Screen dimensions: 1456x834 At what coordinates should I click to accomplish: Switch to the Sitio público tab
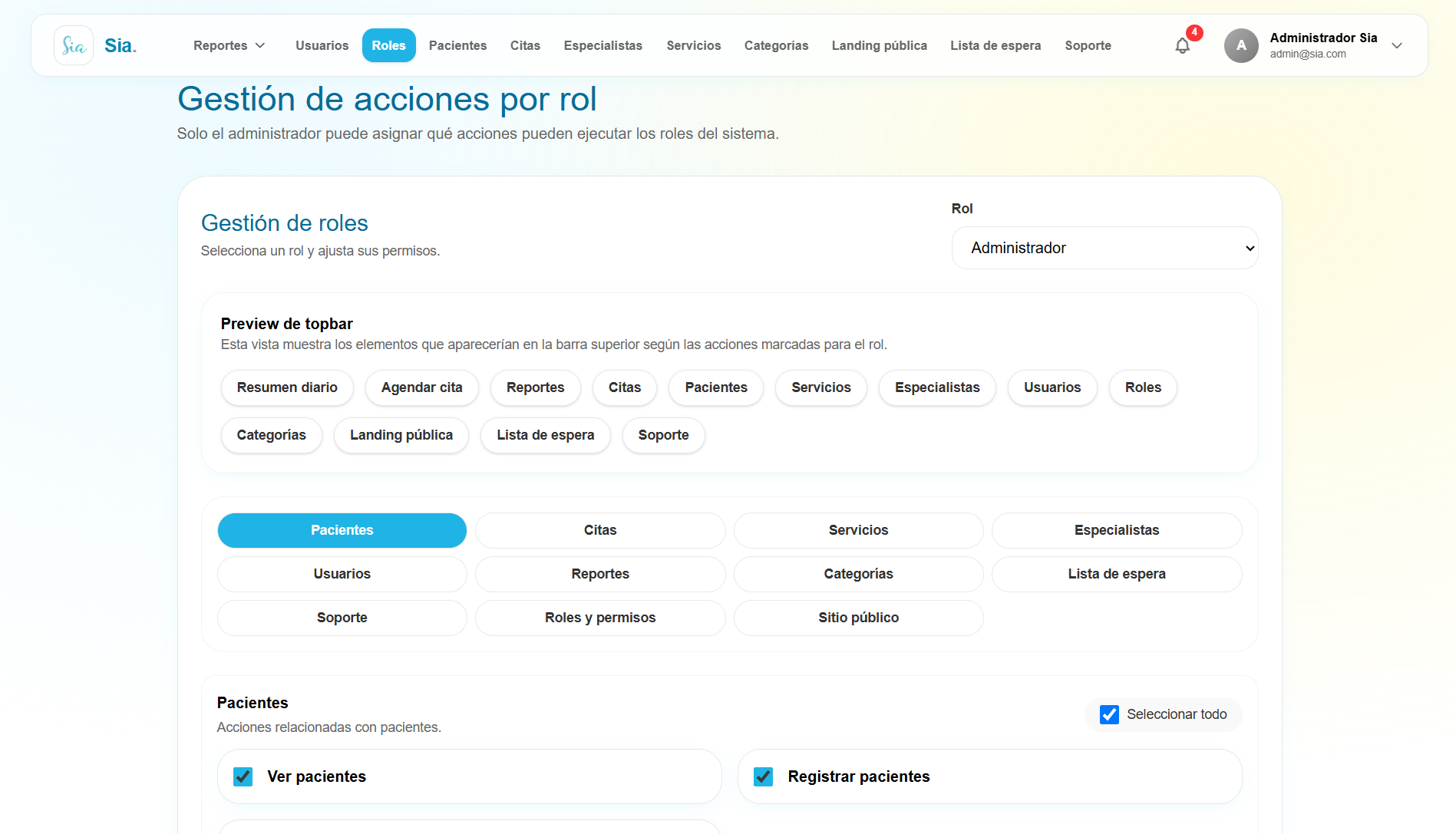[859, 618]
